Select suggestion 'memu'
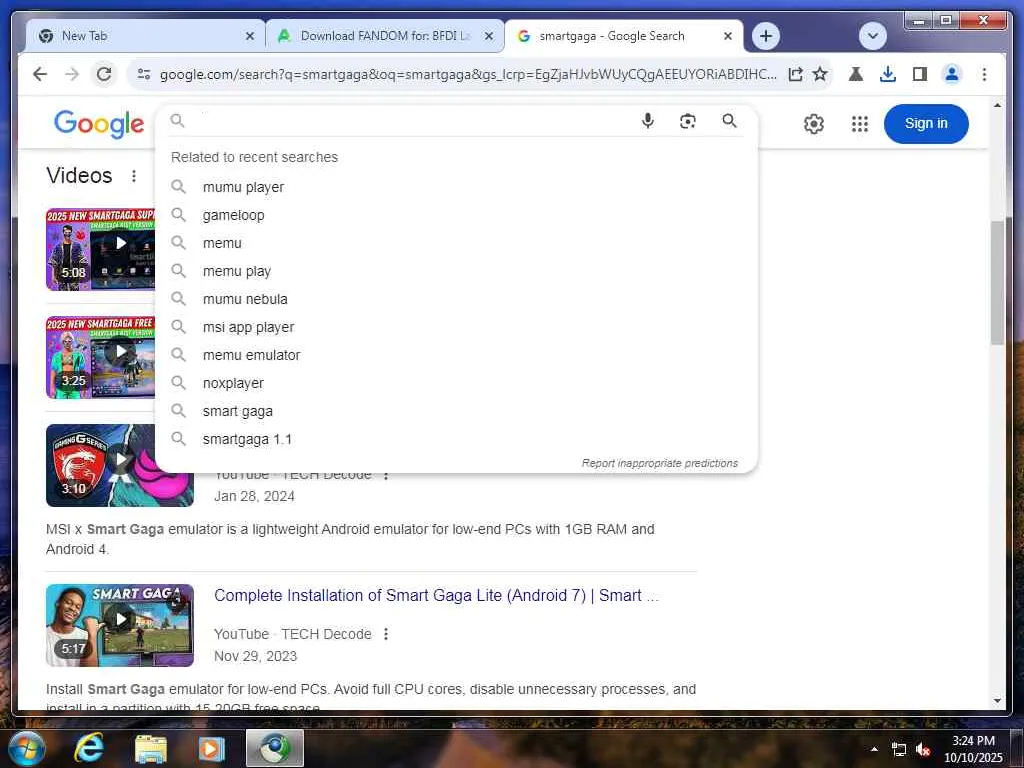The image size is (1024, 768). tap(456, 243)
